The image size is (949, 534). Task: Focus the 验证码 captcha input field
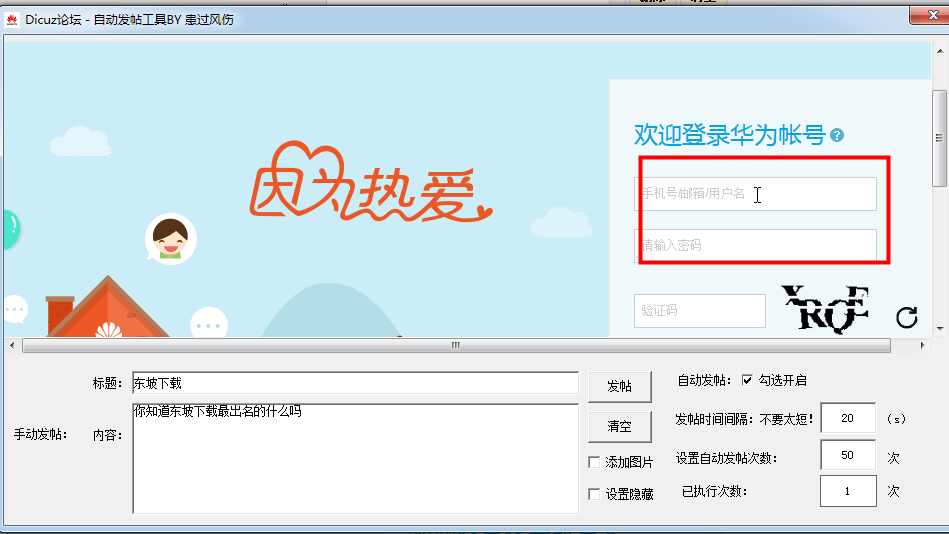click(700, 311)
